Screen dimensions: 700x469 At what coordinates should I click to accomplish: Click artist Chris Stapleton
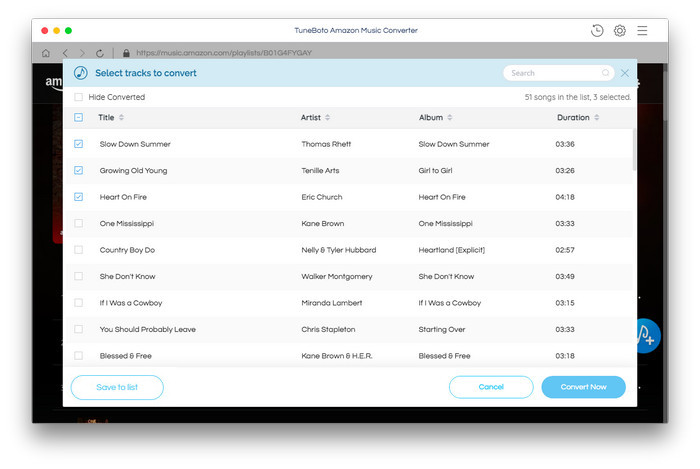click(328, 329)
